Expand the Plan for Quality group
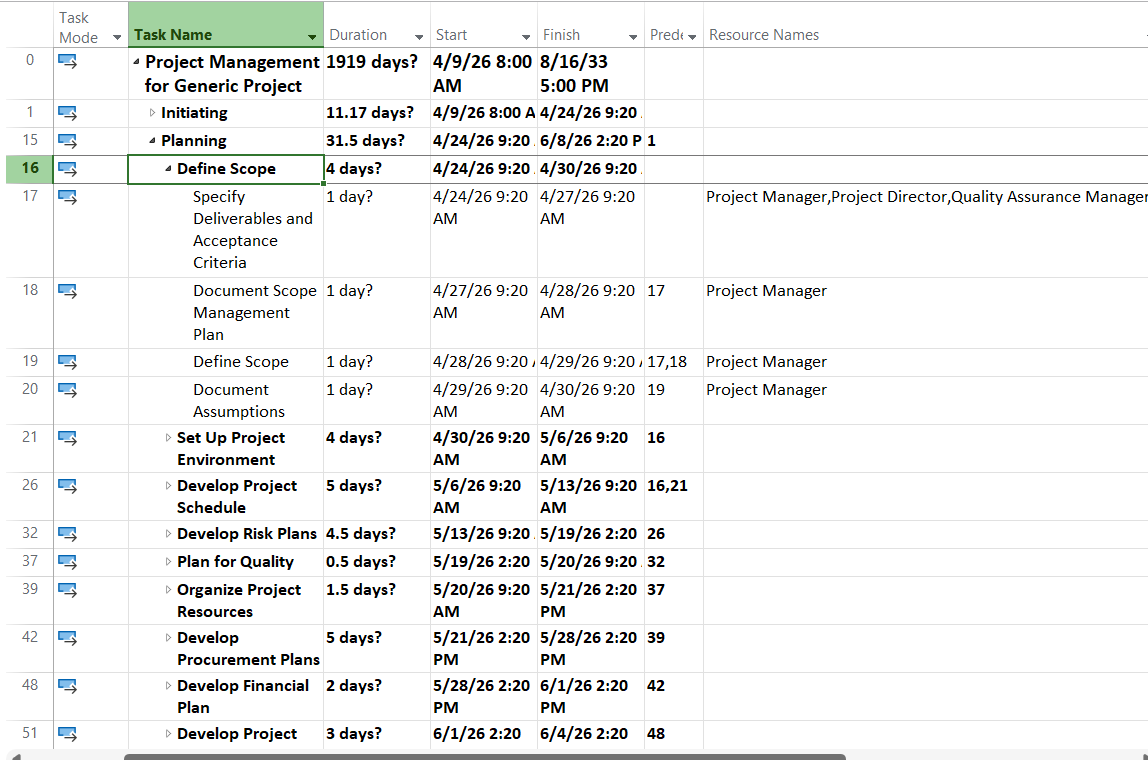This screenshot has width=1148, height=760. tap(169, 562)
